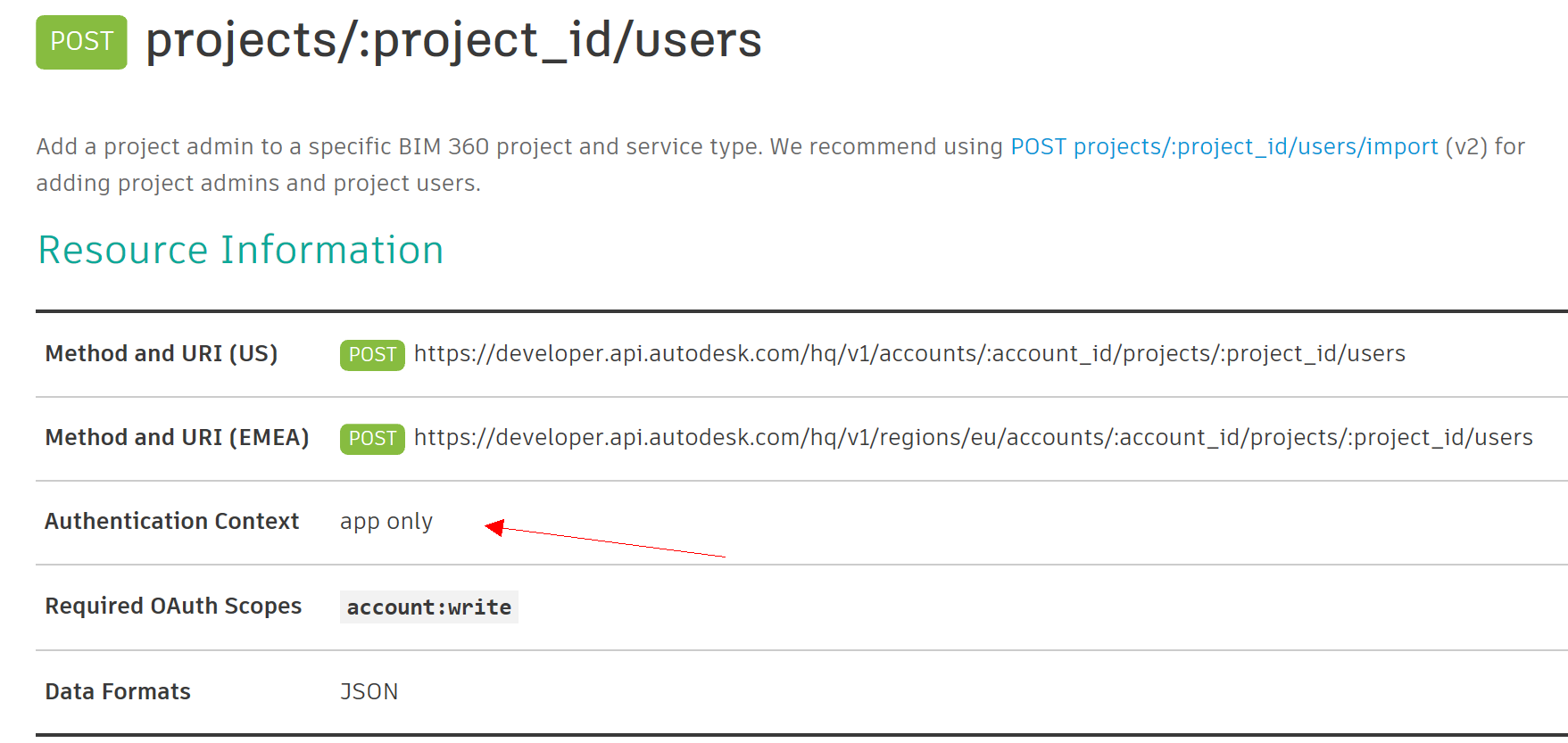Select the EMEA regions/eu endpoint URL text
Viewport: 1568px width, 743px height.
point(973,438)
